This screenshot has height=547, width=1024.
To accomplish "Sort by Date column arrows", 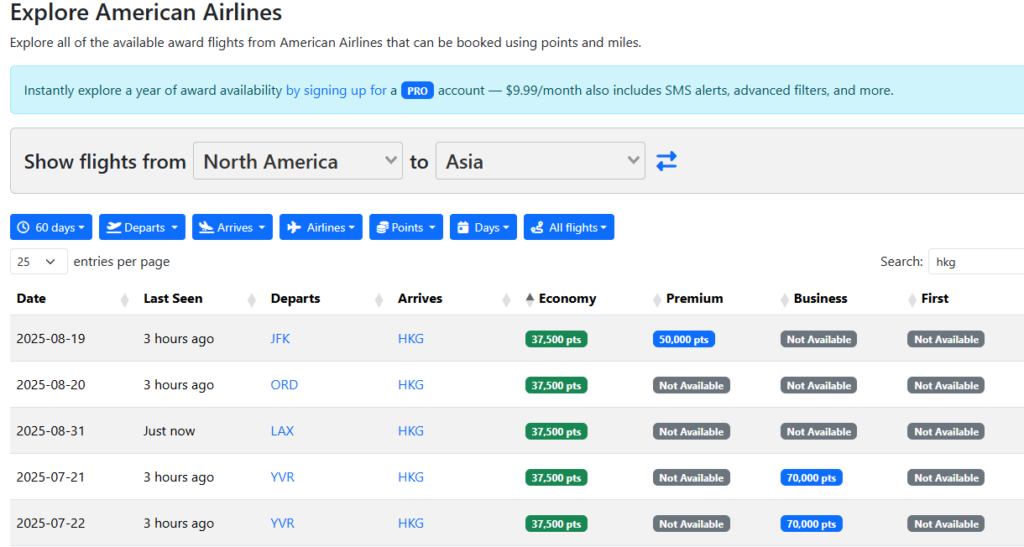I will pos(125,299).
